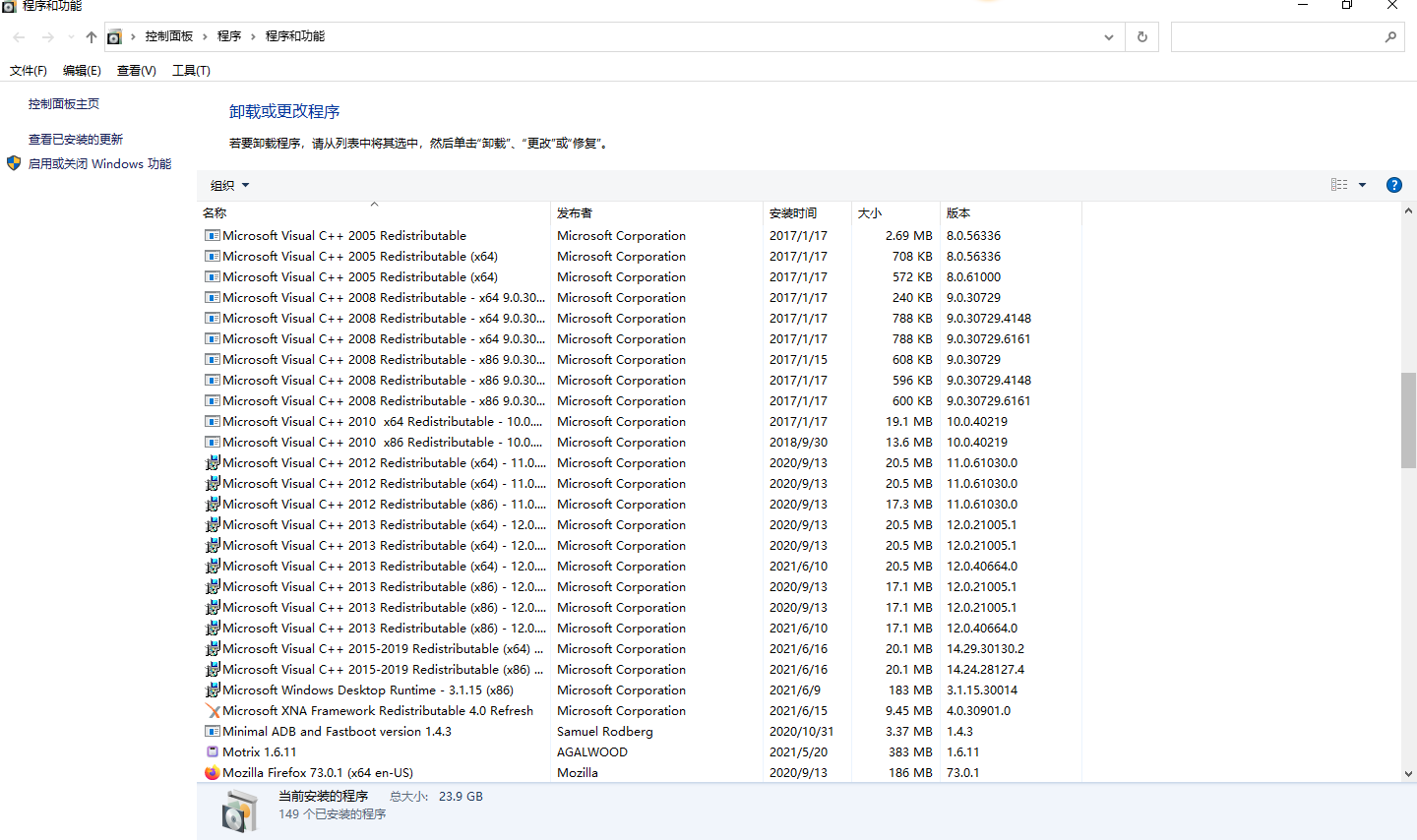Open the 查看(V) menu

pyautogui.click(x=136, y=70)
